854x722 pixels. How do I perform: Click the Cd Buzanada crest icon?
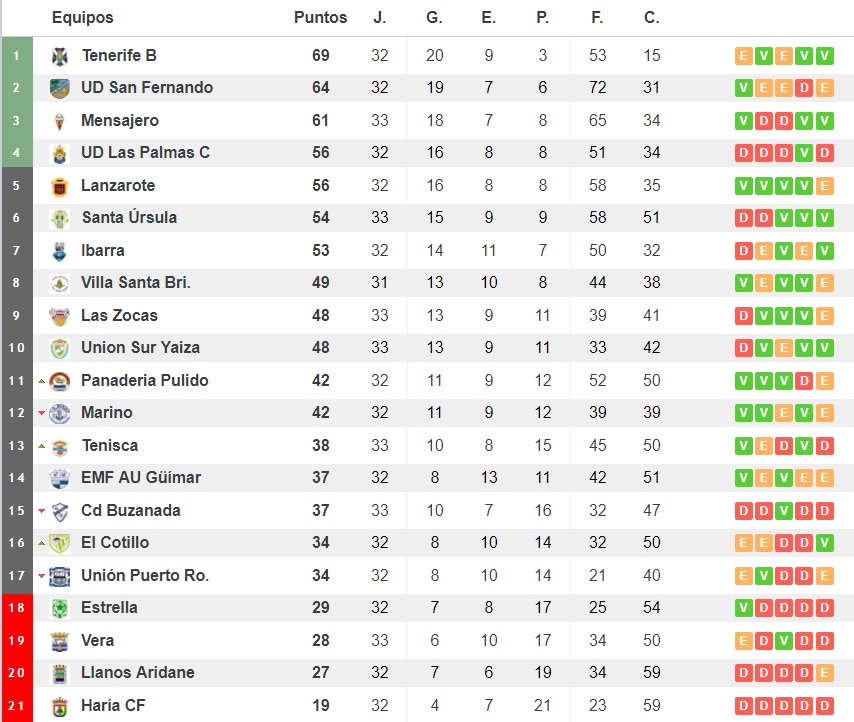point(60,511)
